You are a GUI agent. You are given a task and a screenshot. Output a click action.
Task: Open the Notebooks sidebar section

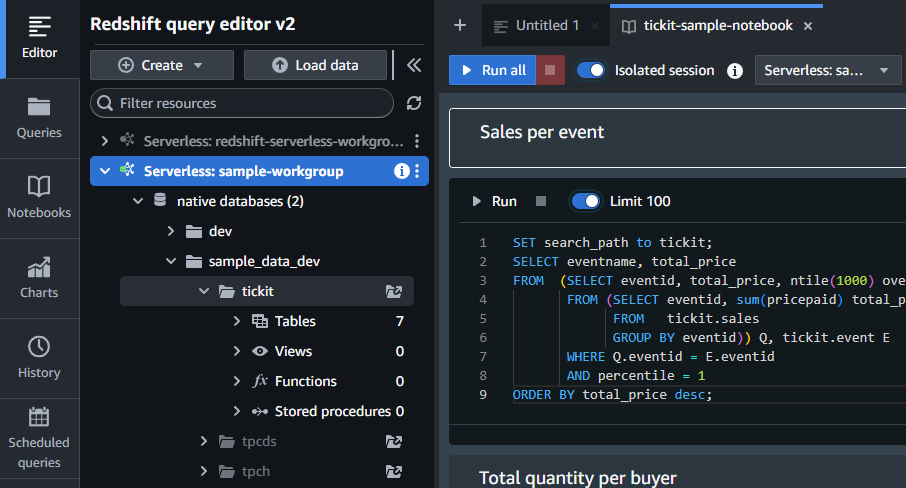[39, 198]
